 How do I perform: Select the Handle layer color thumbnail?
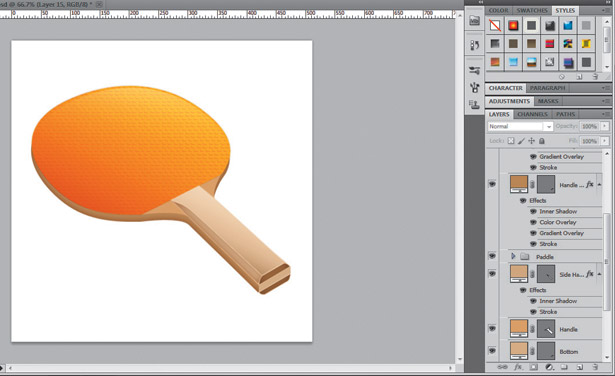pos(519,329)
